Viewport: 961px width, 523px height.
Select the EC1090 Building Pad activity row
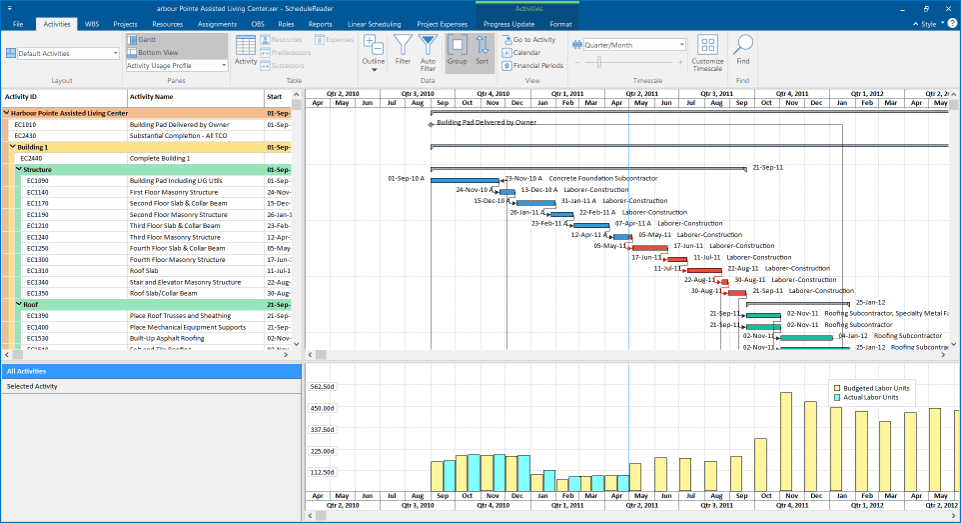tap(147, 181)
